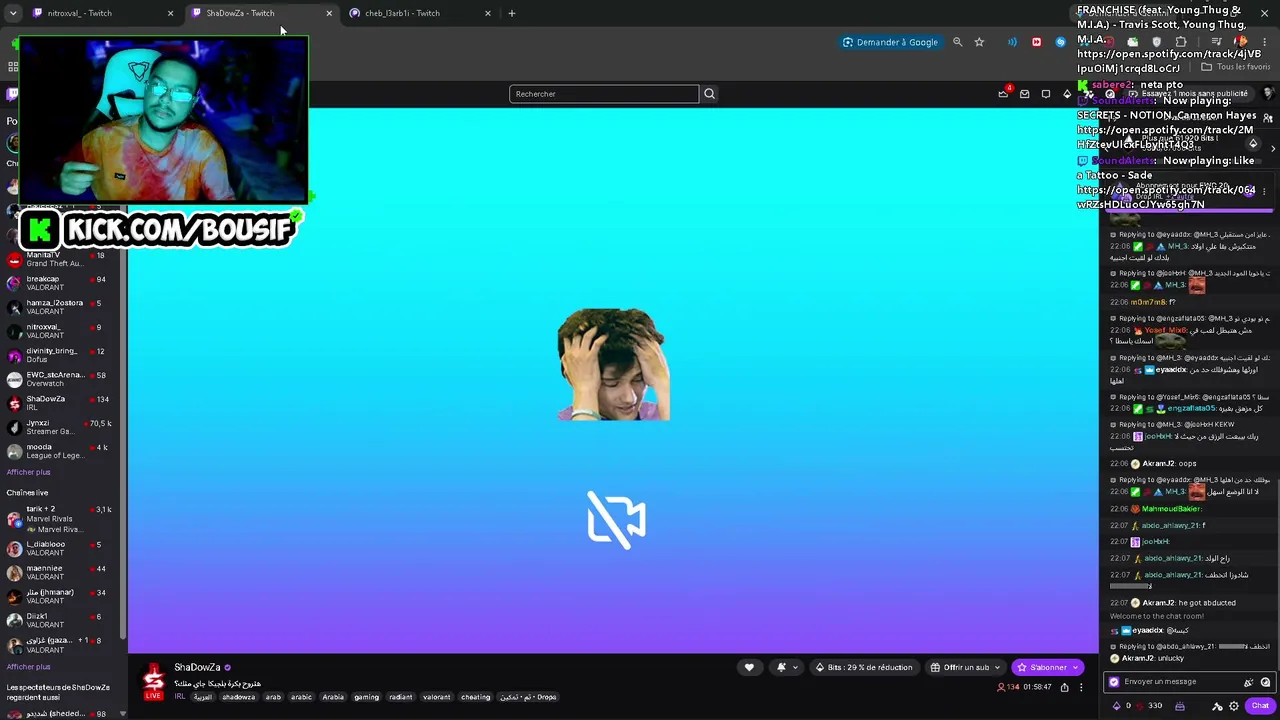The image size is (1280, 720).
Task: Open the emote picker in chat
Action: 1265,682
